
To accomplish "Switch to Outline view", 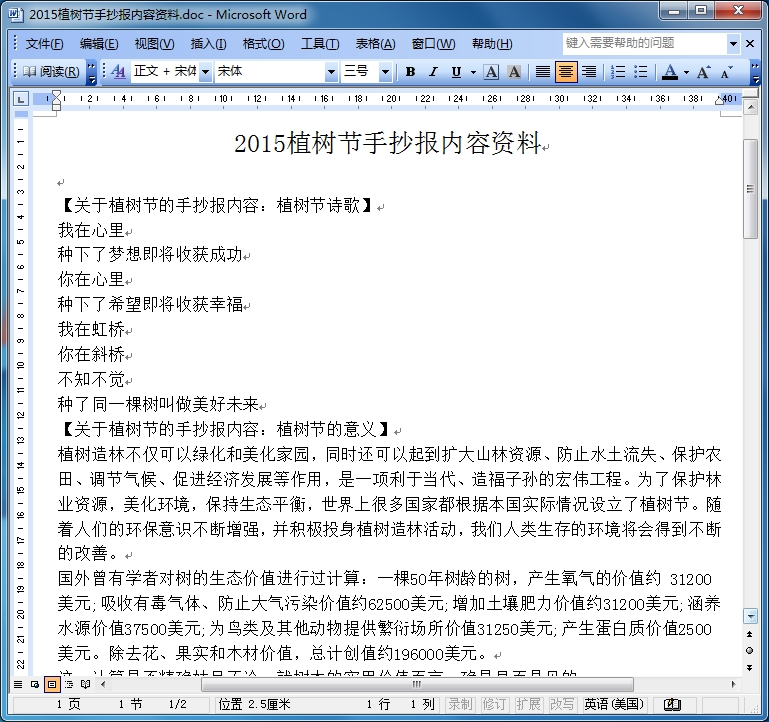I will [x=69, y=684].
